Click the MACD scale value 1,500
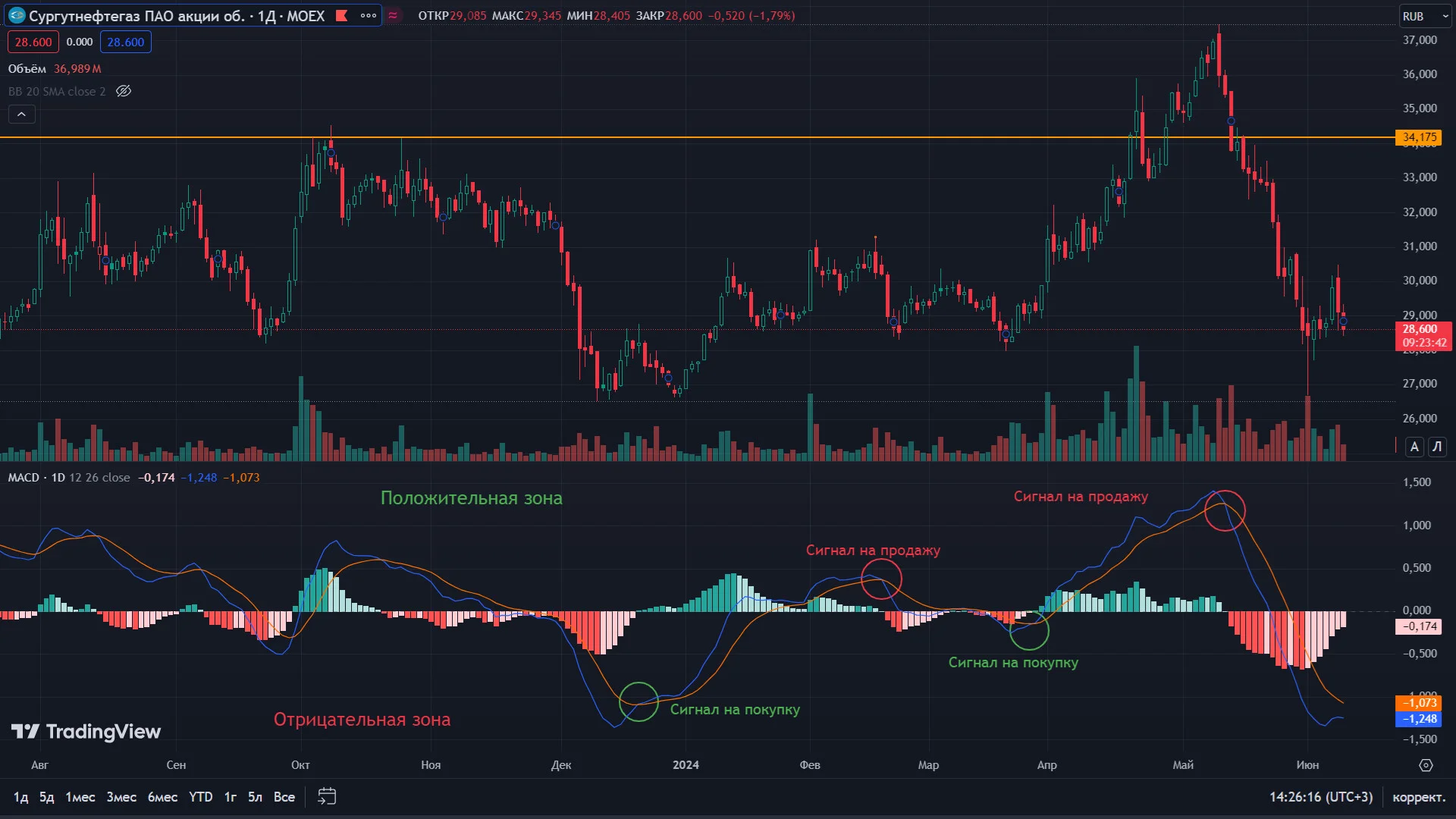 1417,482
